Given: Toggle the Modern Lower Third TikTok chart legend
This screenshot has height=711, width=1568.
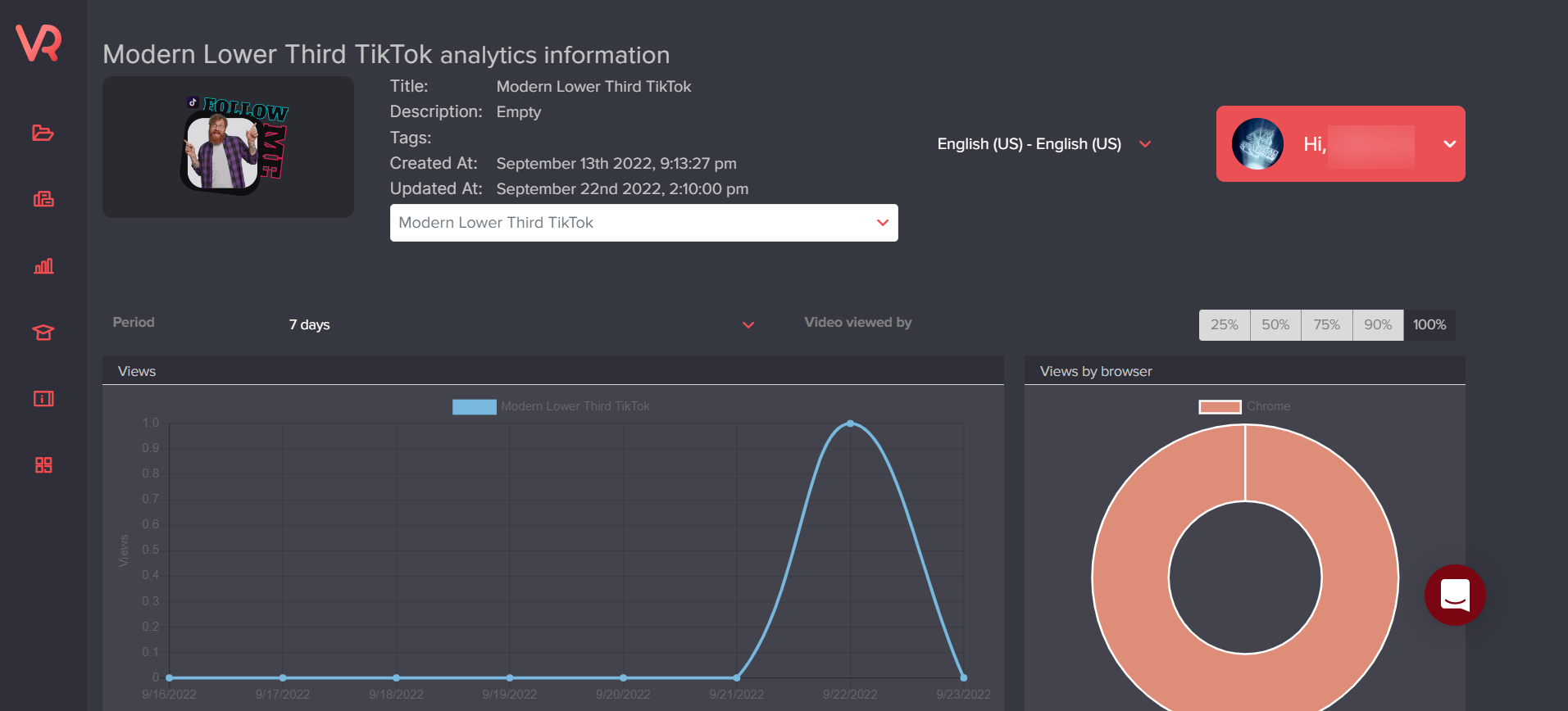Looking at the screenshot, I should click(551, 406).
